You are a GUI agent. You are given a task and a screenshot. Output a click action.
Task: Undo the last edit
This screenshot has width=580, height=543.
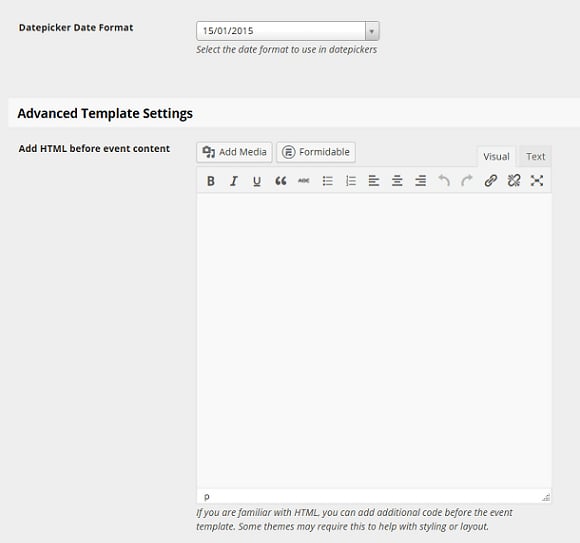[444, 181]
